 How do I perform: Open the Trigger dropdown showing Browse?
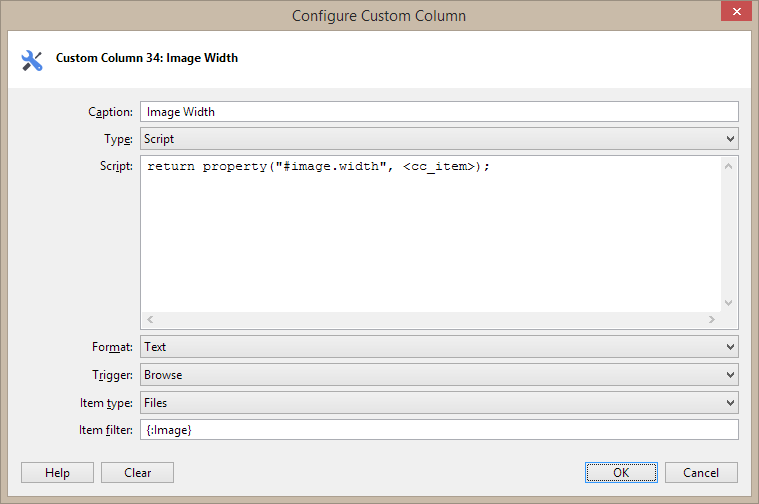pyautogui.click(x=438, y=375)
